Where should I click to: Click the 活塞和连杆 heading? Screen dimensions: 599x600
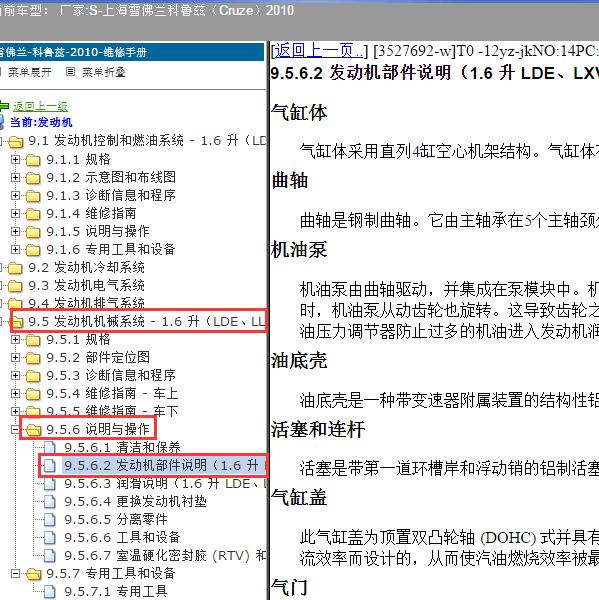318,429
